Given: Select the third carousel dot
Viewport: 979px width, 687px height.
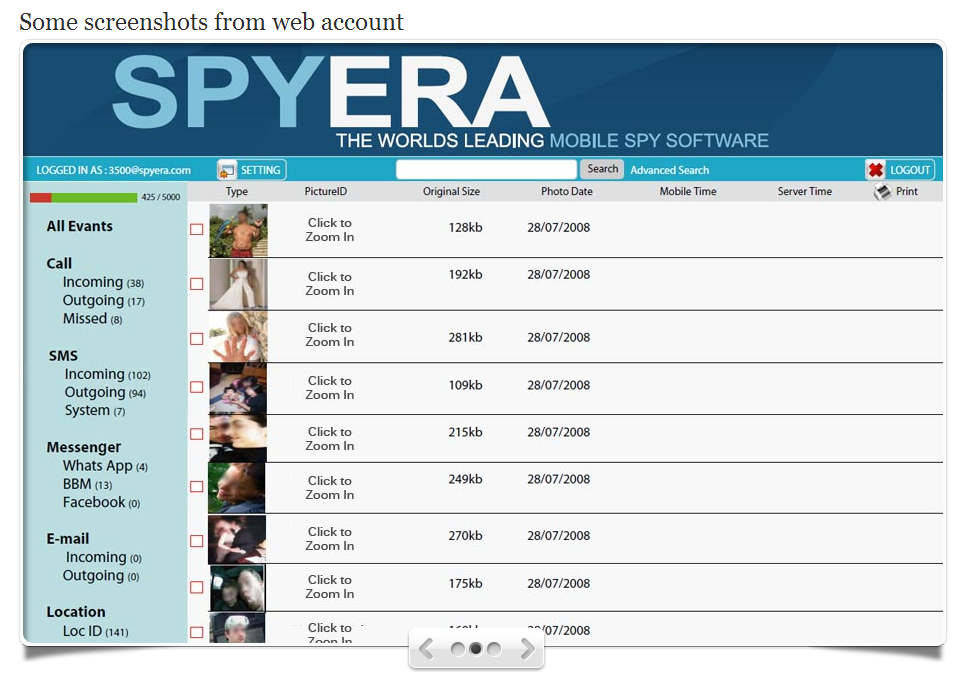Looking at the screenshot, I should tap(494, 650).
